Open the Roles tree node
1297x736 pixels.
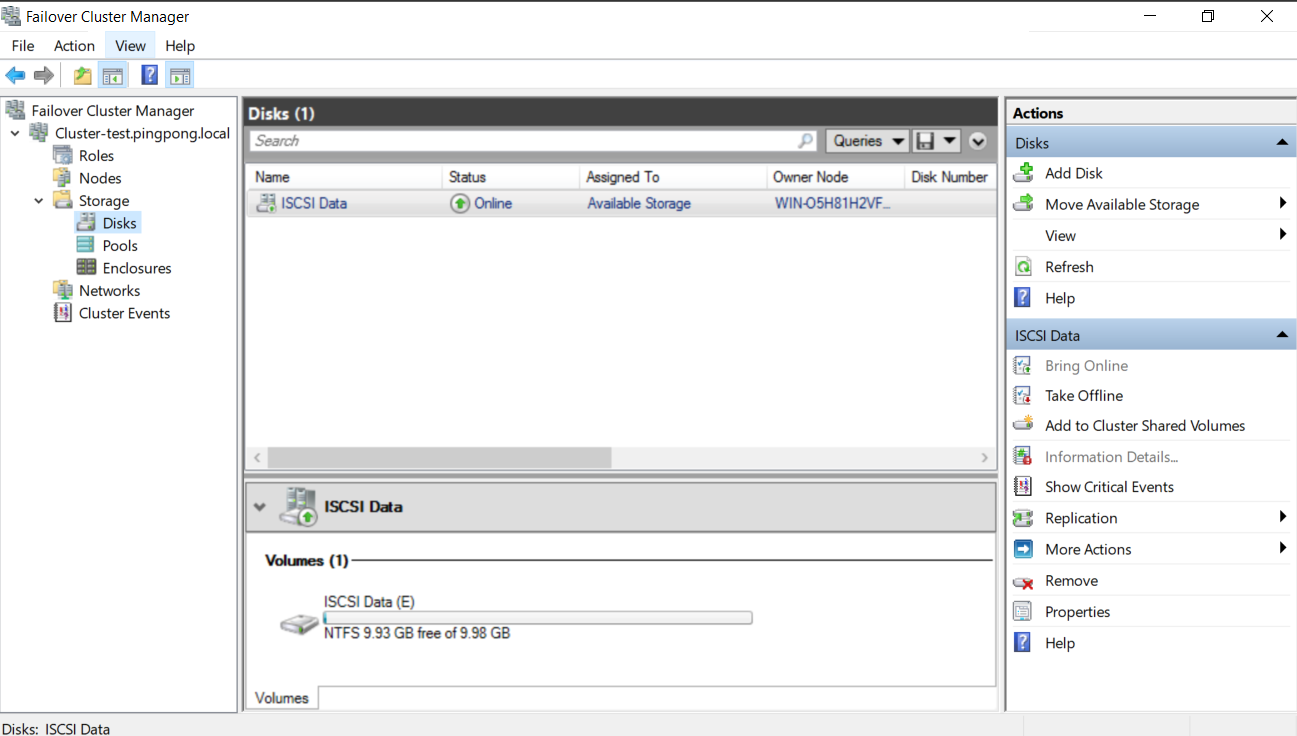tap(96, 156)
